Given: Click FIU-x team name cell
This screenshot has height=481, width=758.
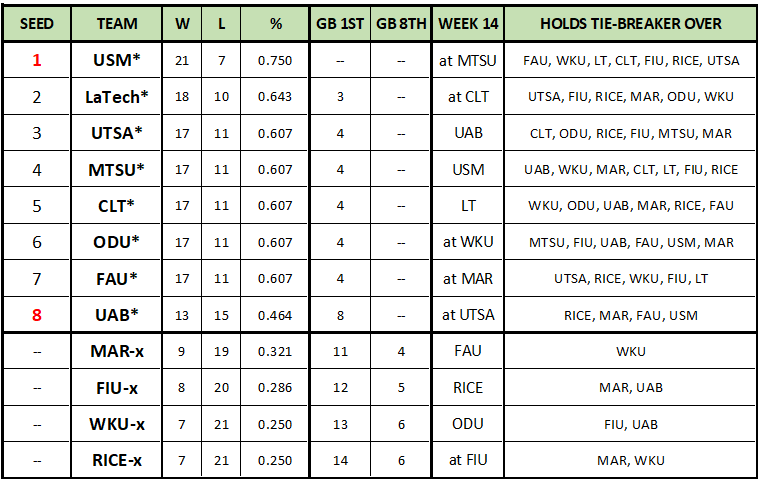Looking at the screenshot, I should [118, 388].
